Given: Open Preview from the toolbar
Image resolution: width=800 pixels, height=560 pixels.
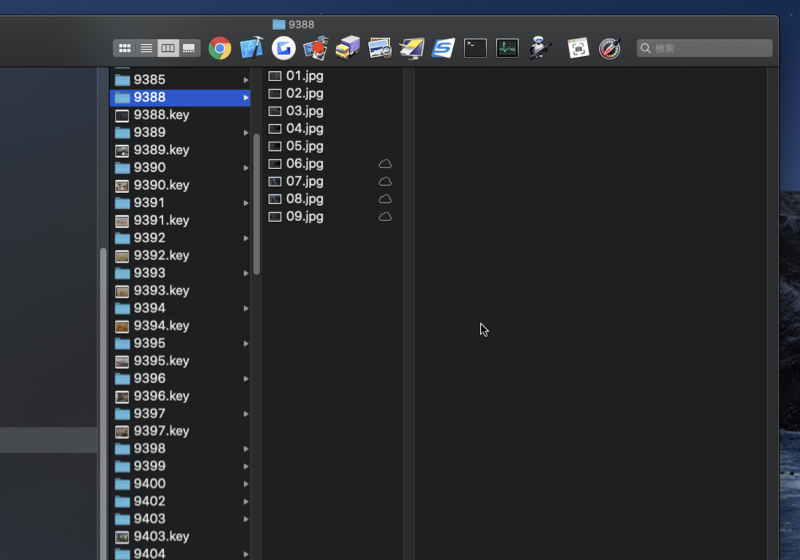Looking at the screenshot, I should tap(380, 48).
